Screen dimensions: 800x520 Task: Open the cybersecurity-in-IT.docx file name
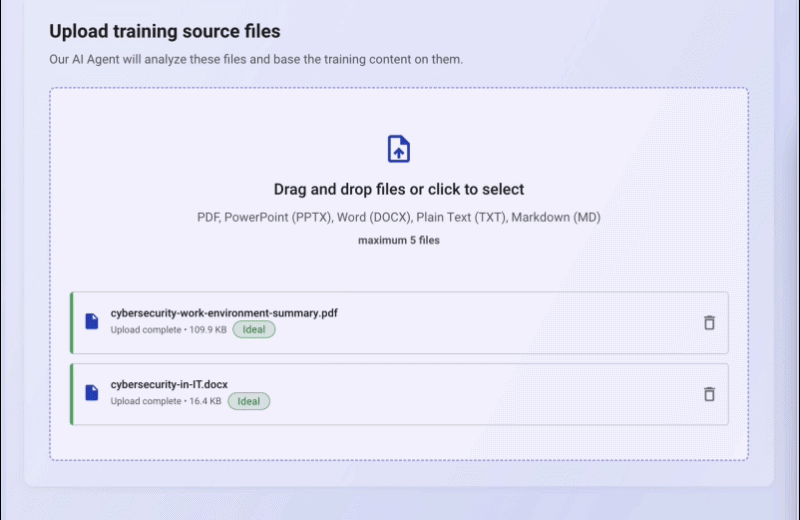[x=169, y=384]
